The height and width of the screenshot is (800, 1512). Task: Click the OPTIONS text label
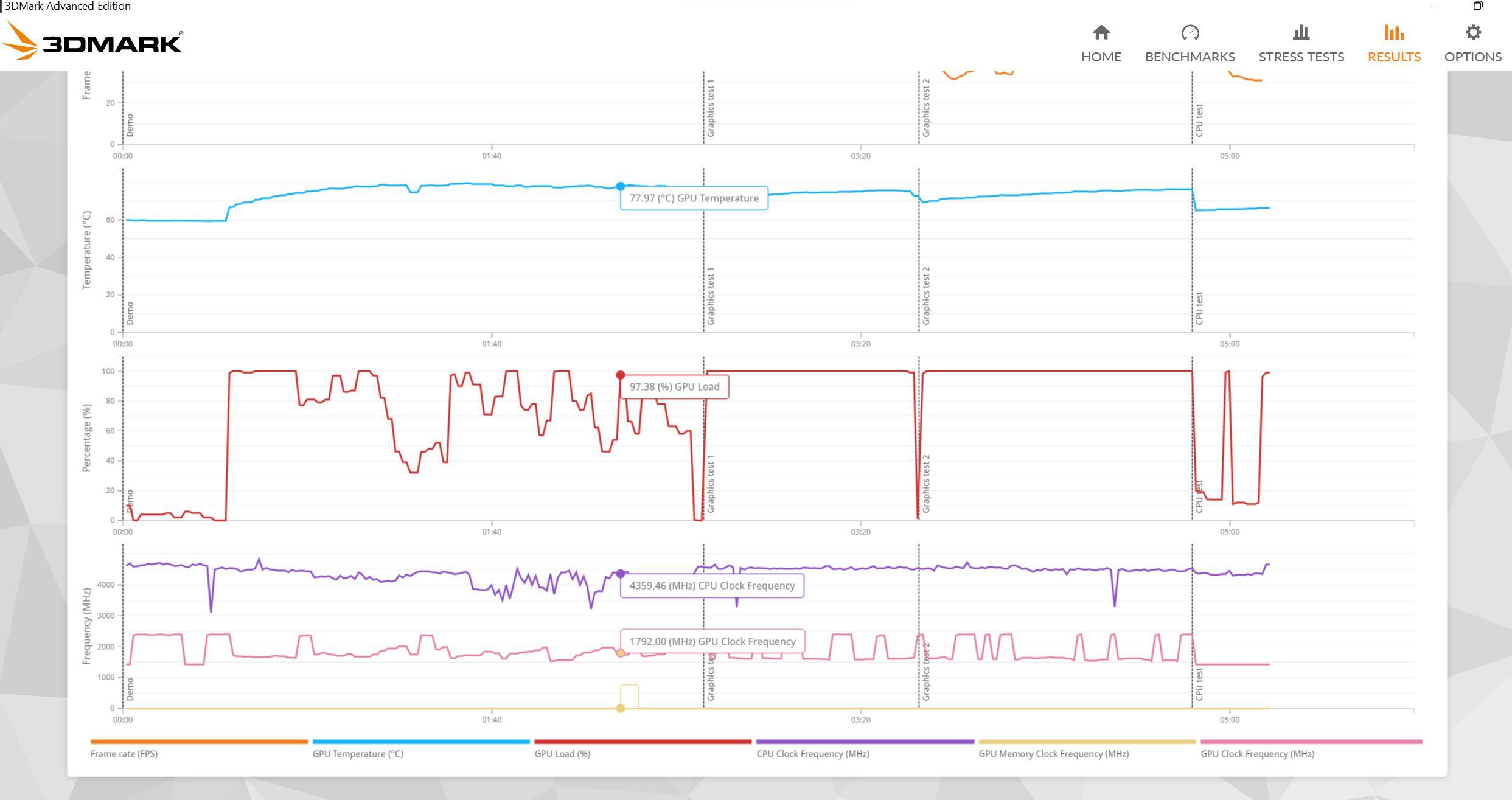coord(1472,57)
